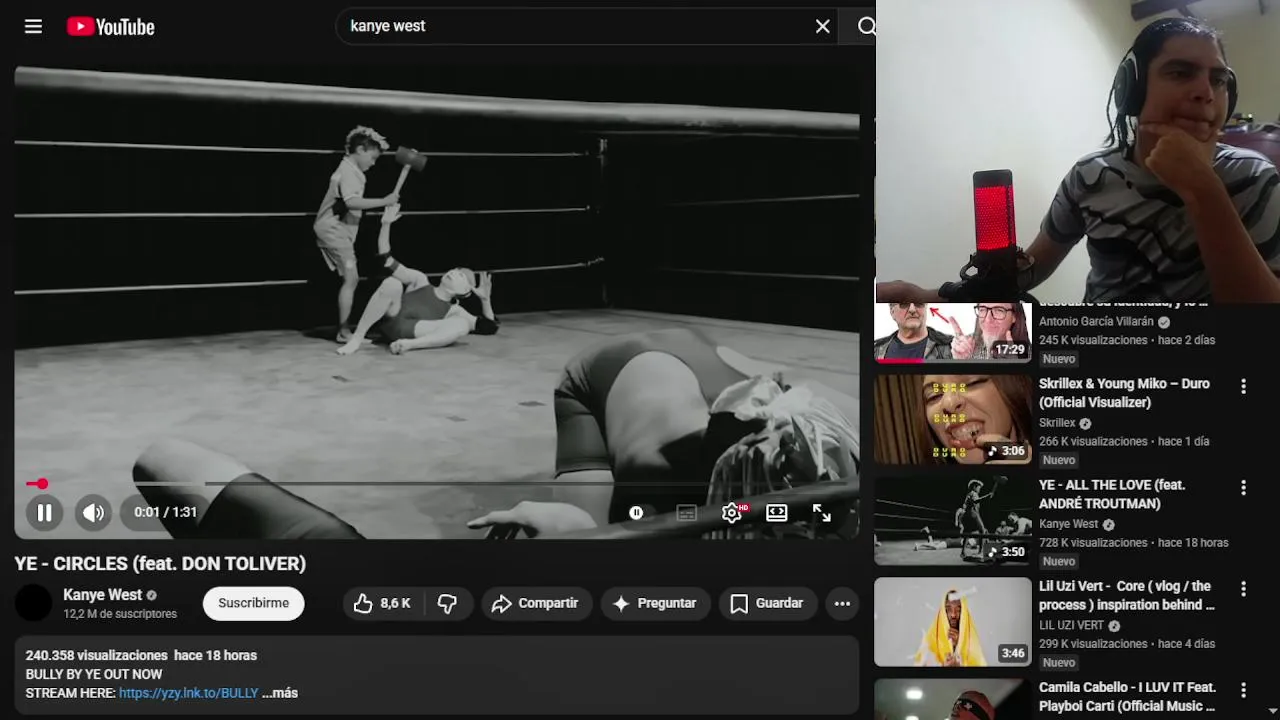This screenshot has width=1280, height=720.
Task: Clear the search text with the X
Action: (822, 27)
